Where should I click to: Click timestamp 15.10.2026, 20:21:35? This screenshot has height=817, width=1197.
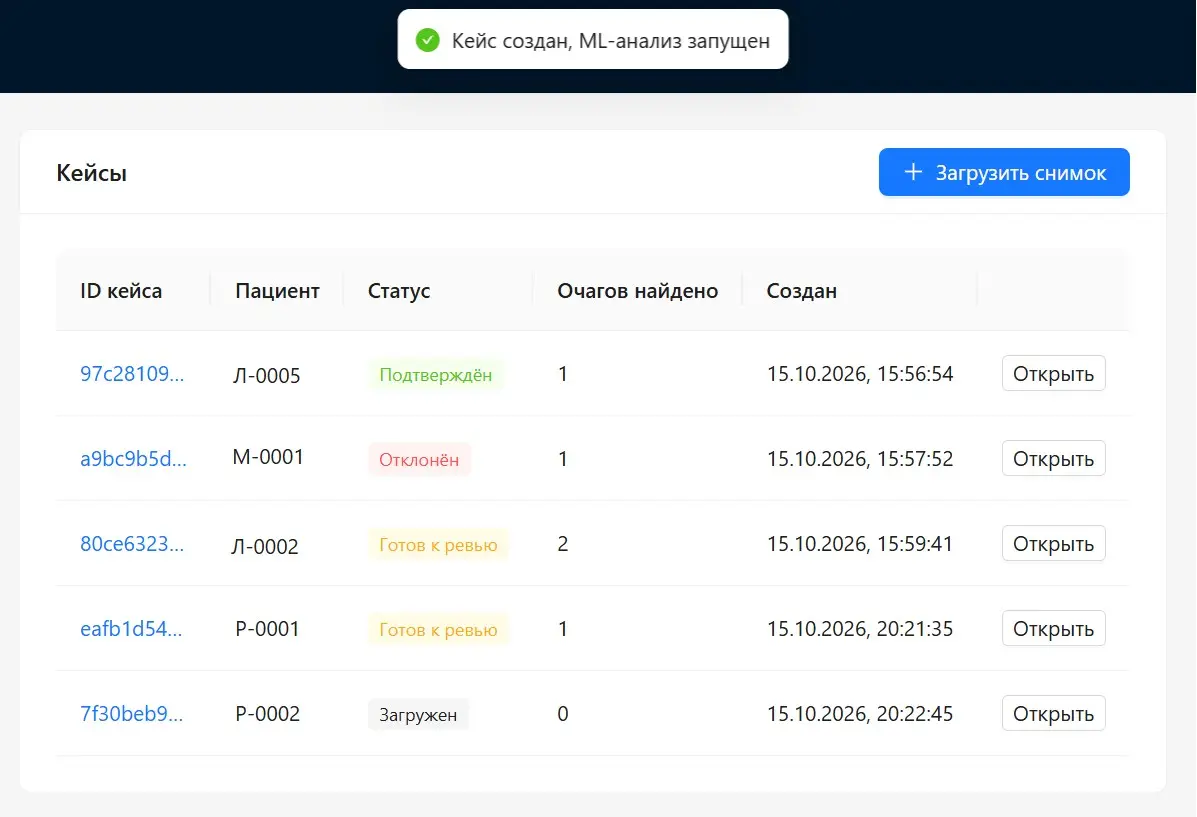click(x=860, y=628)
